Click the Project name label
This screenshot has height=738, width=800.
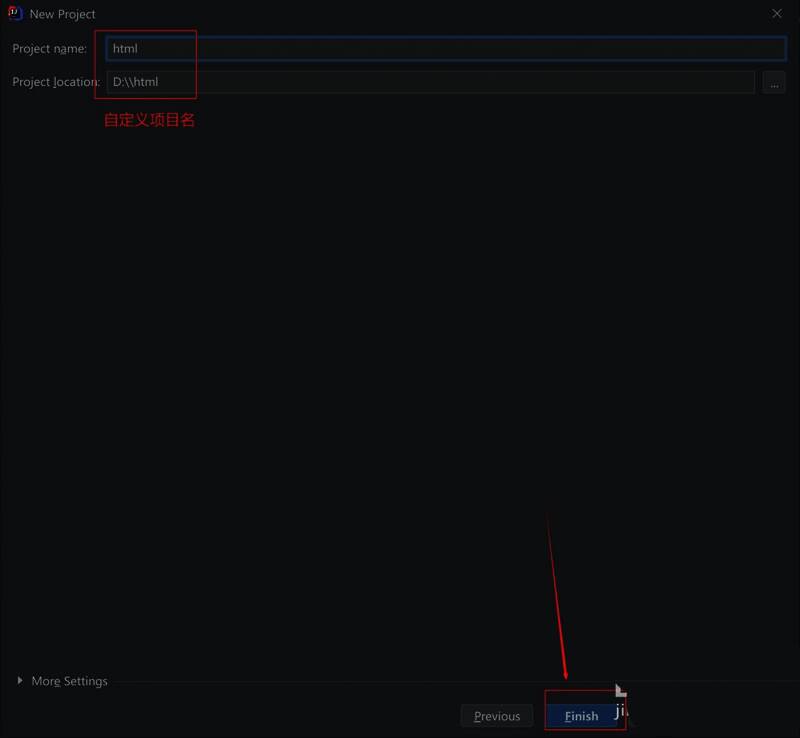pos(49,48)
